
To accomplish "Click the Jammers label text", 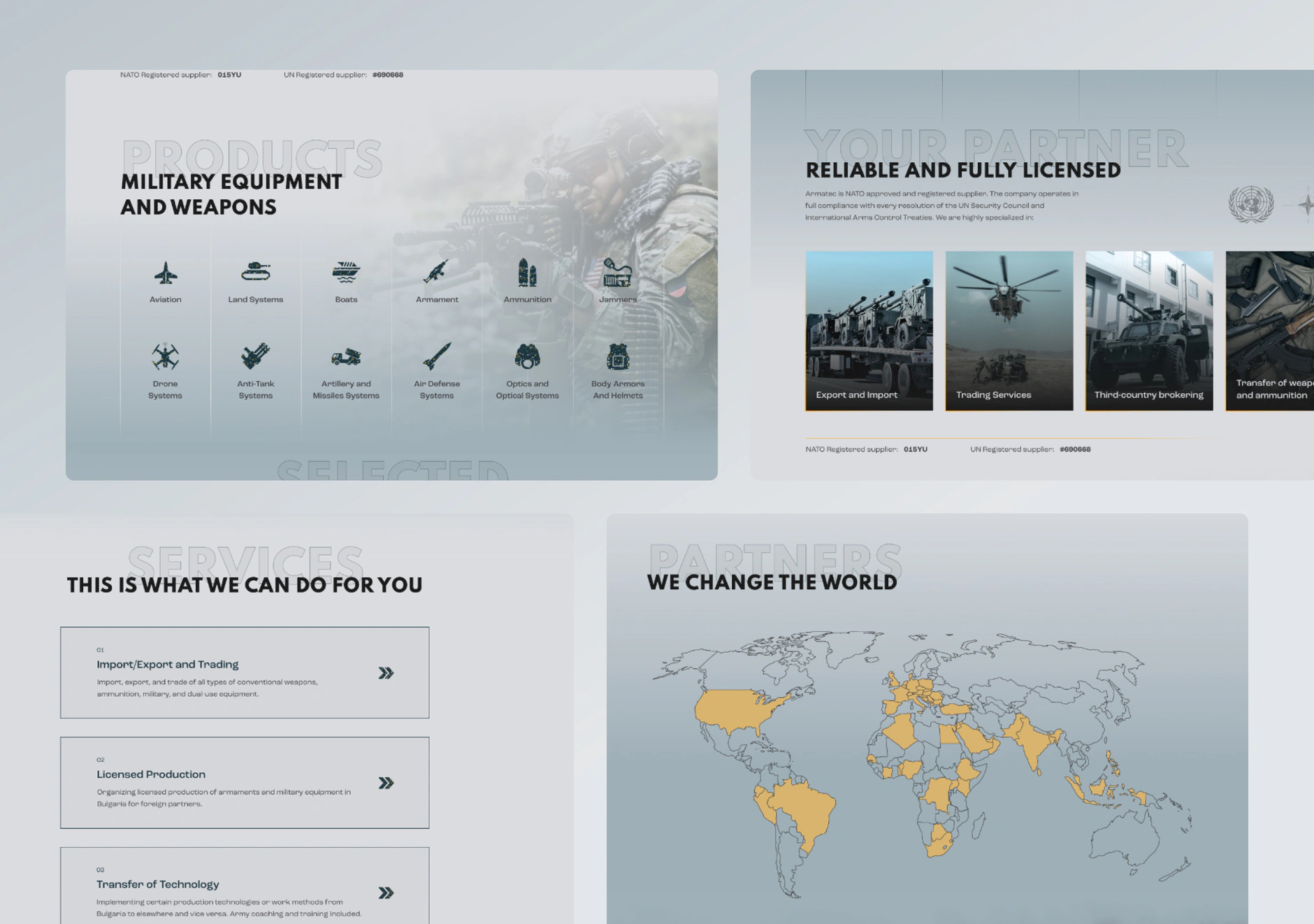I will point(618,299).
